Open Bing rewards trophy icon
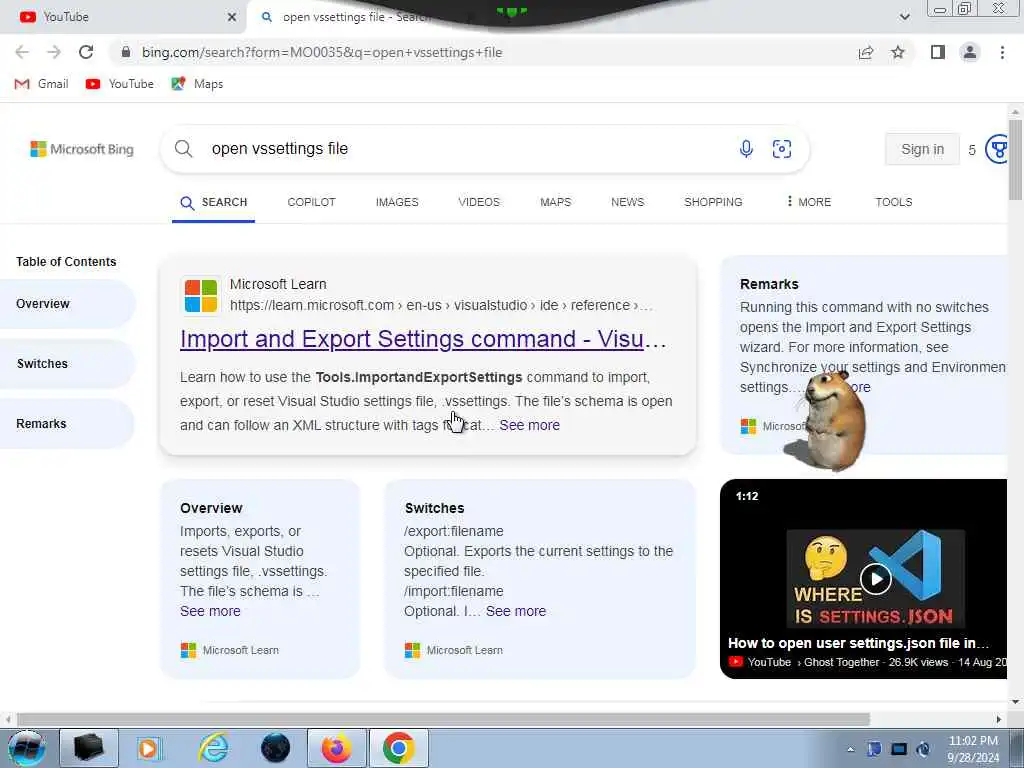The height and width of the screenshot is (768, 1024). point(998,150)
